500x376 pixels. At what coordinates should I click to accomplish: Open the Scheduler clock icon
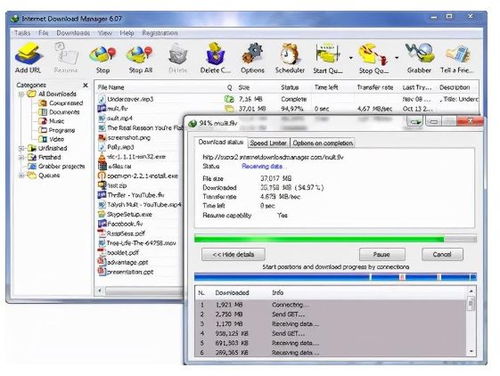(290, 53)
